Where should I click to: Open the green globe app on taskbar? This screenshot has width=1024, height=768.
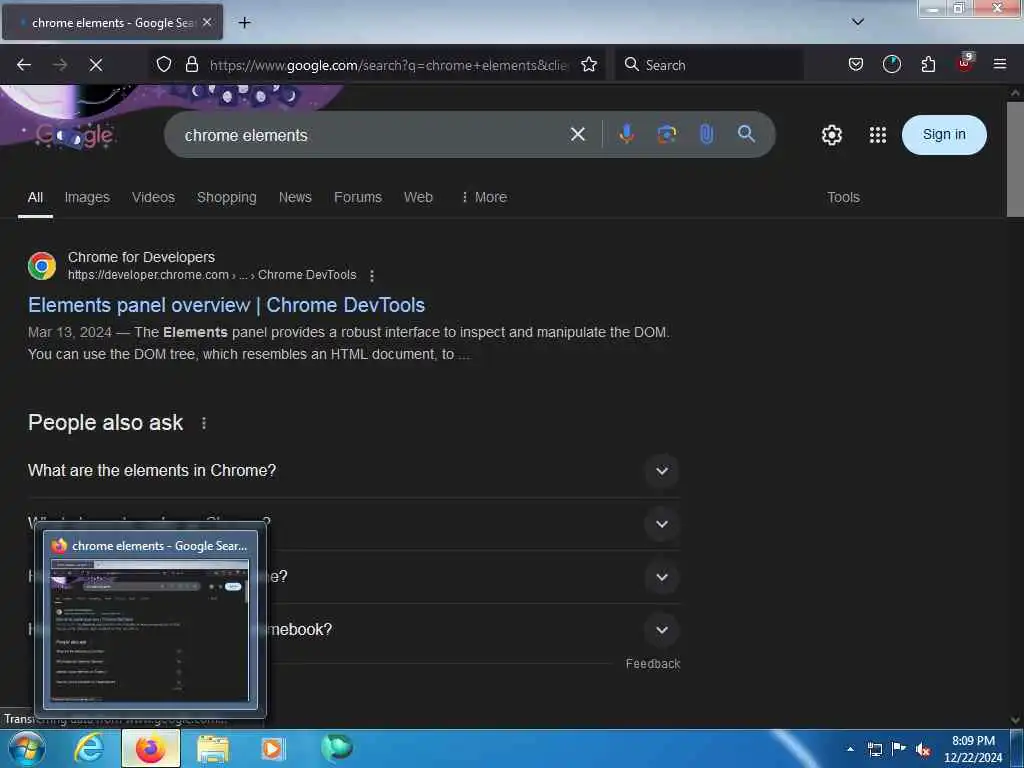(336, 748)
